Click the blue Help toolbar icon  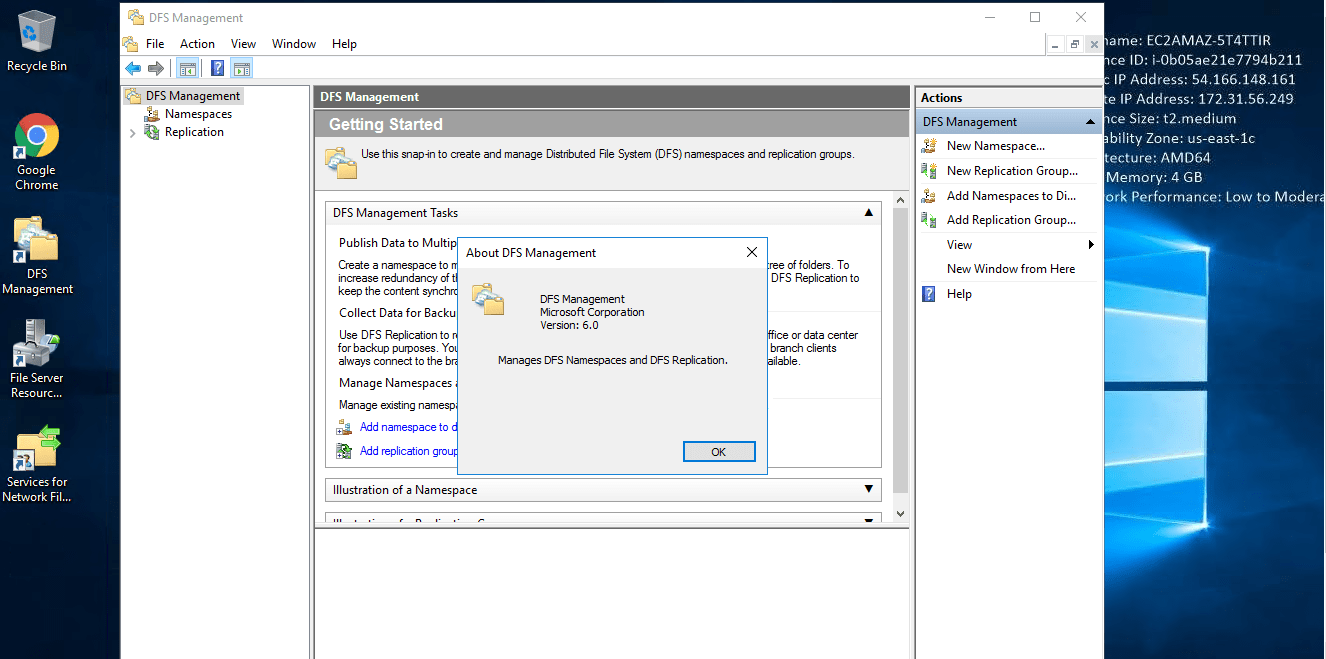pyautogui.click(x=217, y=68)
